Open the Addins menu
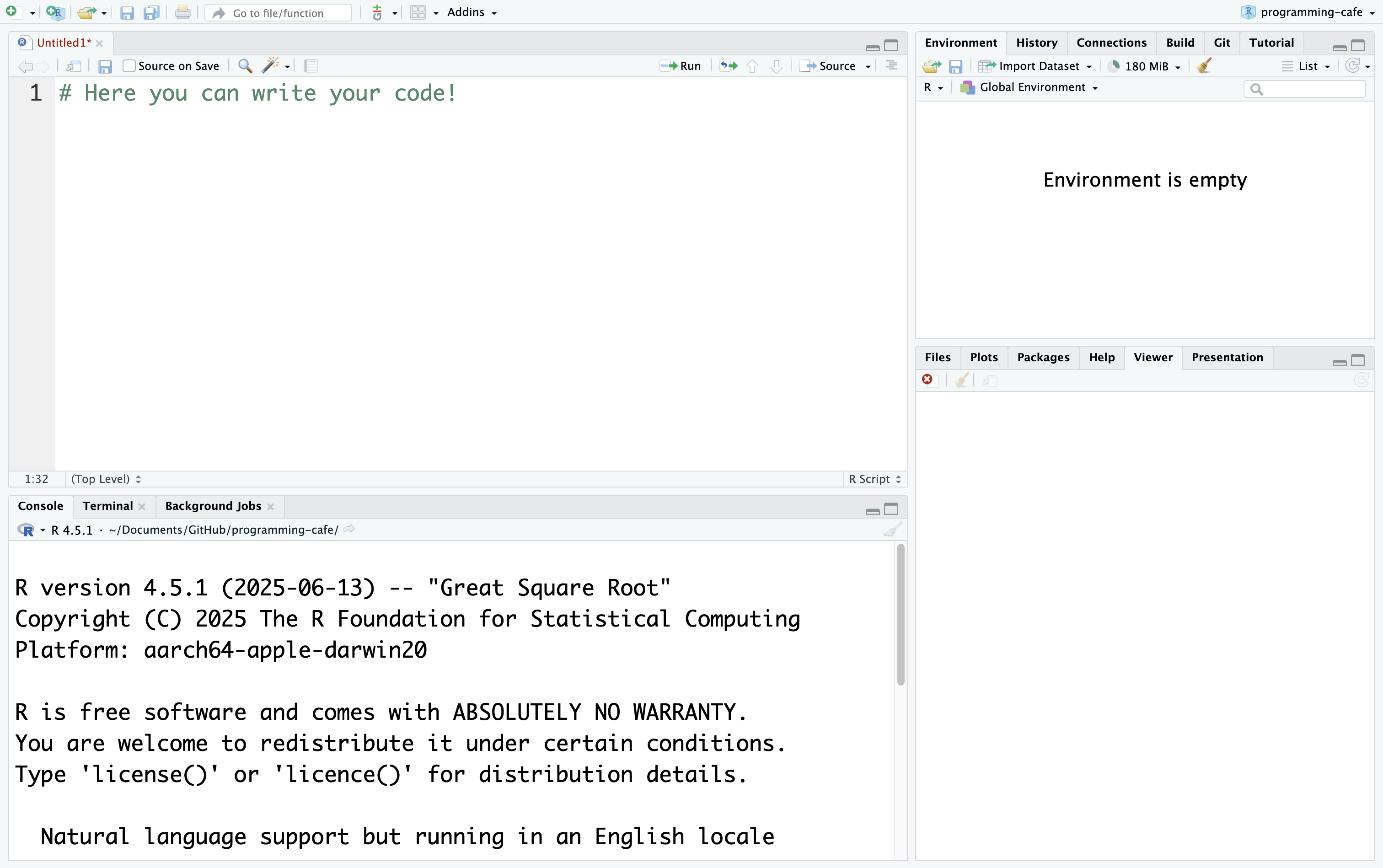The image size is (1383, 868). coord(471,12)
